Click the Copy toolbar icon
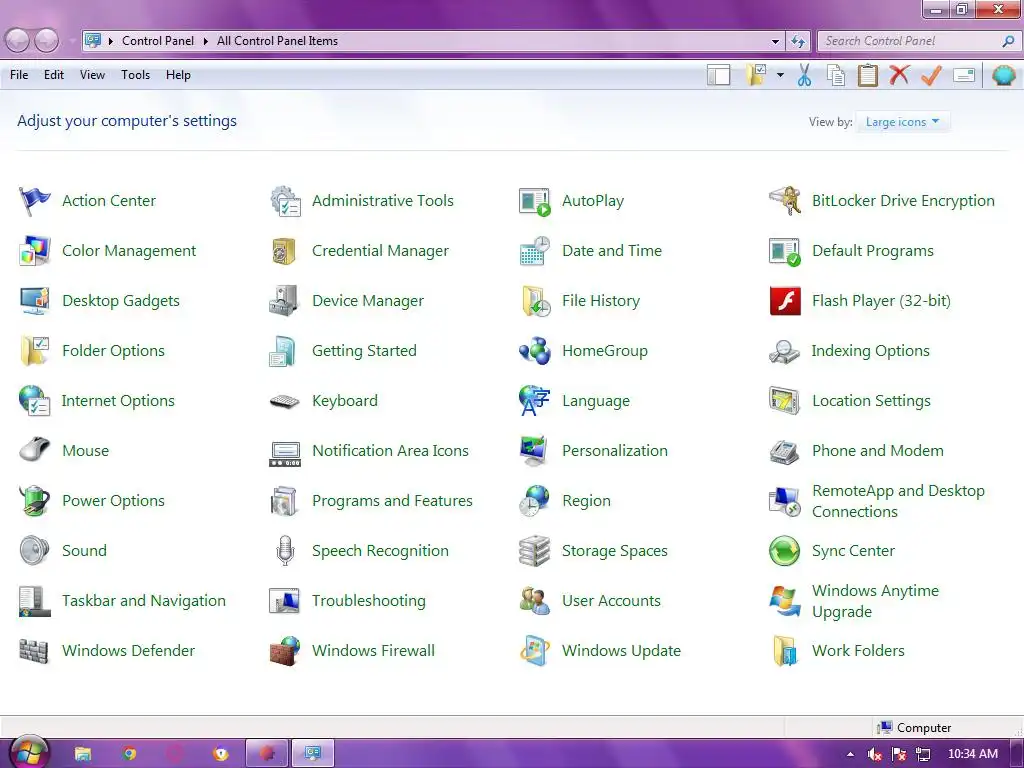The height and width of the screenshot is (768, 1024). 836,75
